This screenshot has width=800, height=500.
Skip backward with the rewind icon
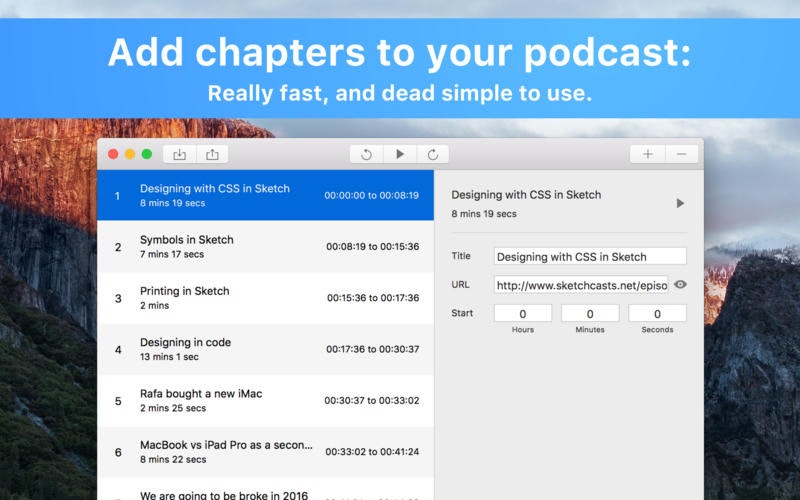point(366,155)
